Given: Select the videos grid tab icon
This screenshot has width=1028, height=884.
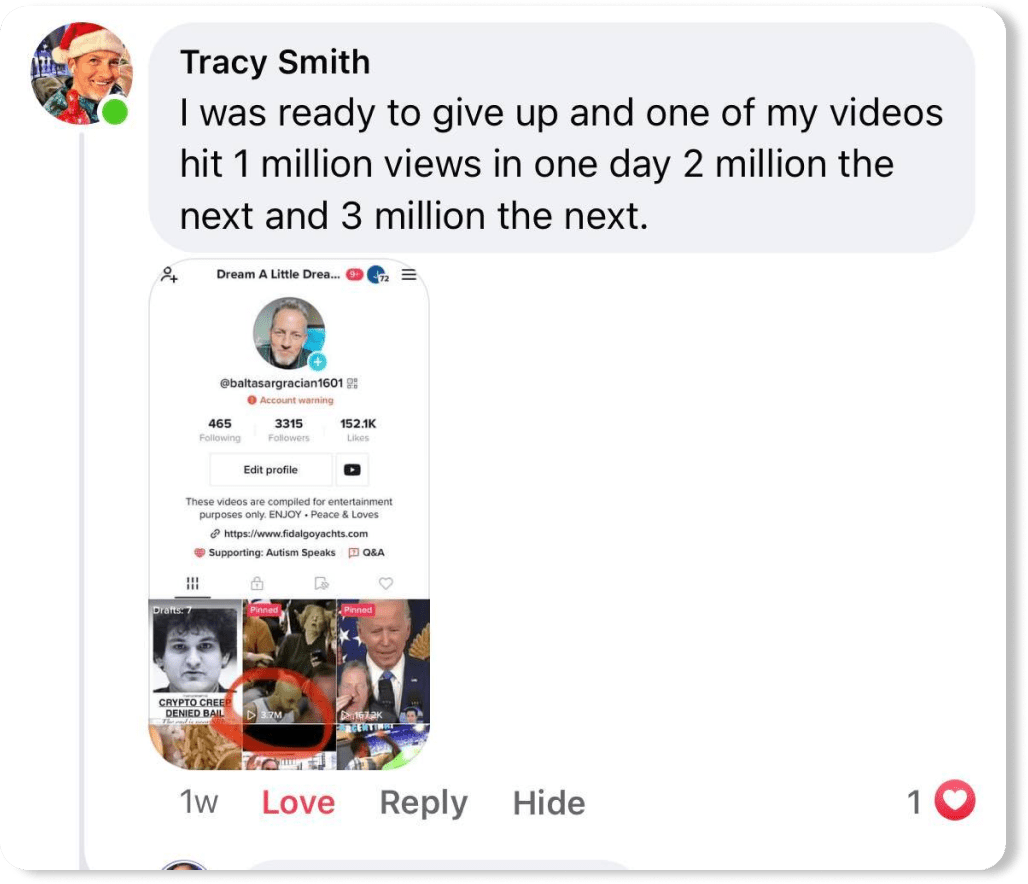Looking at the screenshot, I should tap(193, 583).
